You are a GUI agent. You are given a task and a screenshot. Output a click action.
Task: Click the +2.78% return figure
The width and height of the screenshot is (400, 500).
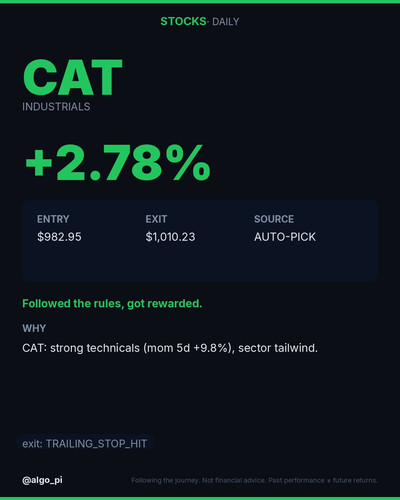tap(118, 163)
